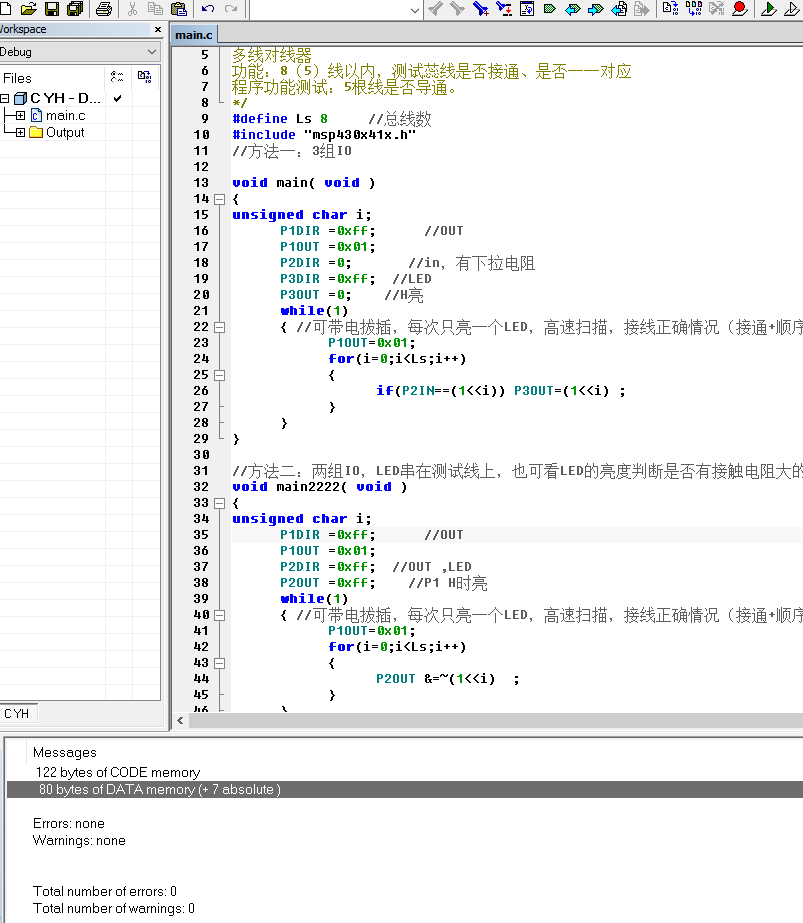This screenshot has height=923, width=803.
Task: Redo the last undone edit
Action: 231,8
